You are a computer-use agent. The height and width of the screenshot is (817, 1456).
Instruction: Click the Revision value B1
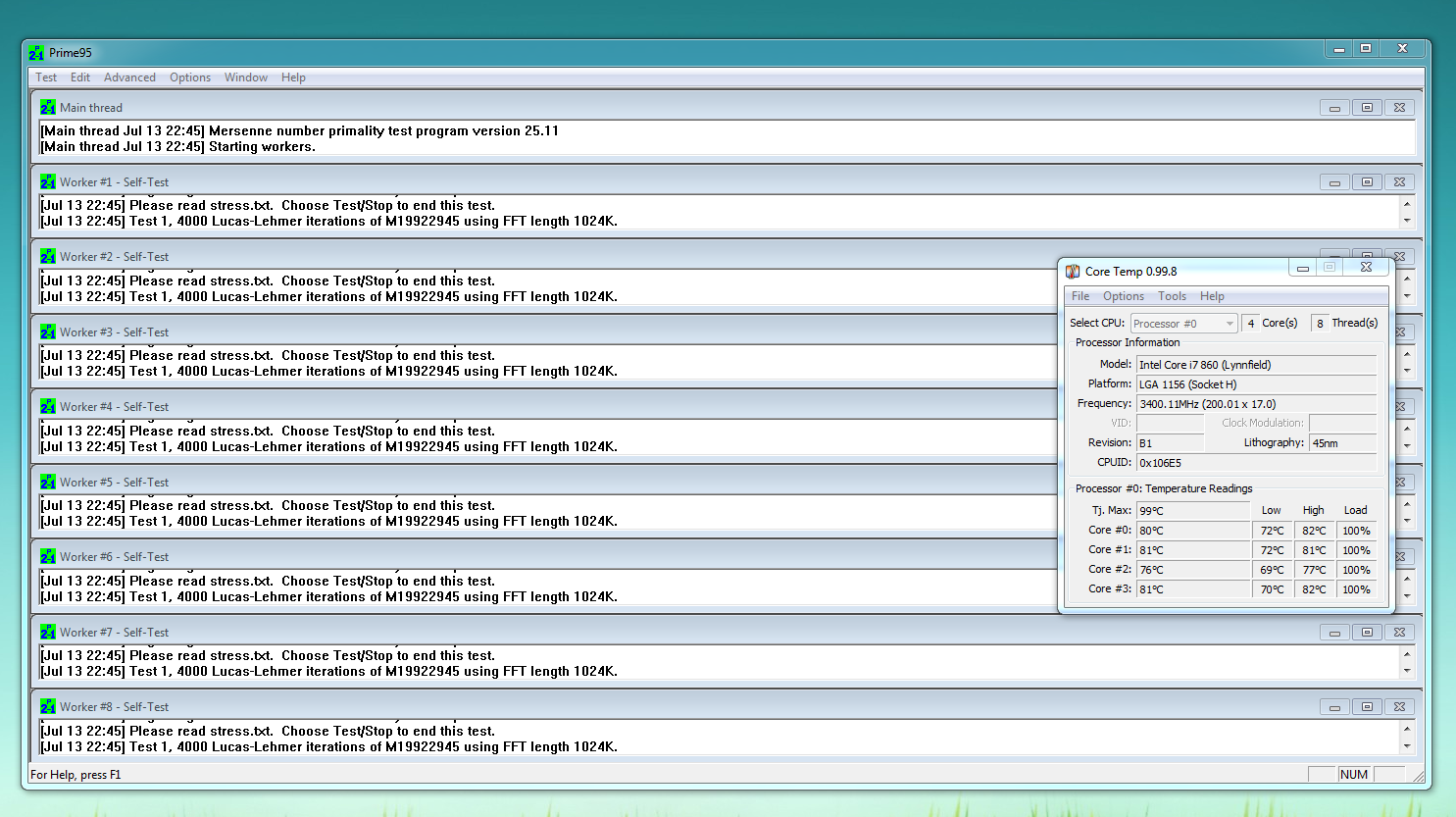(1170, 443)
